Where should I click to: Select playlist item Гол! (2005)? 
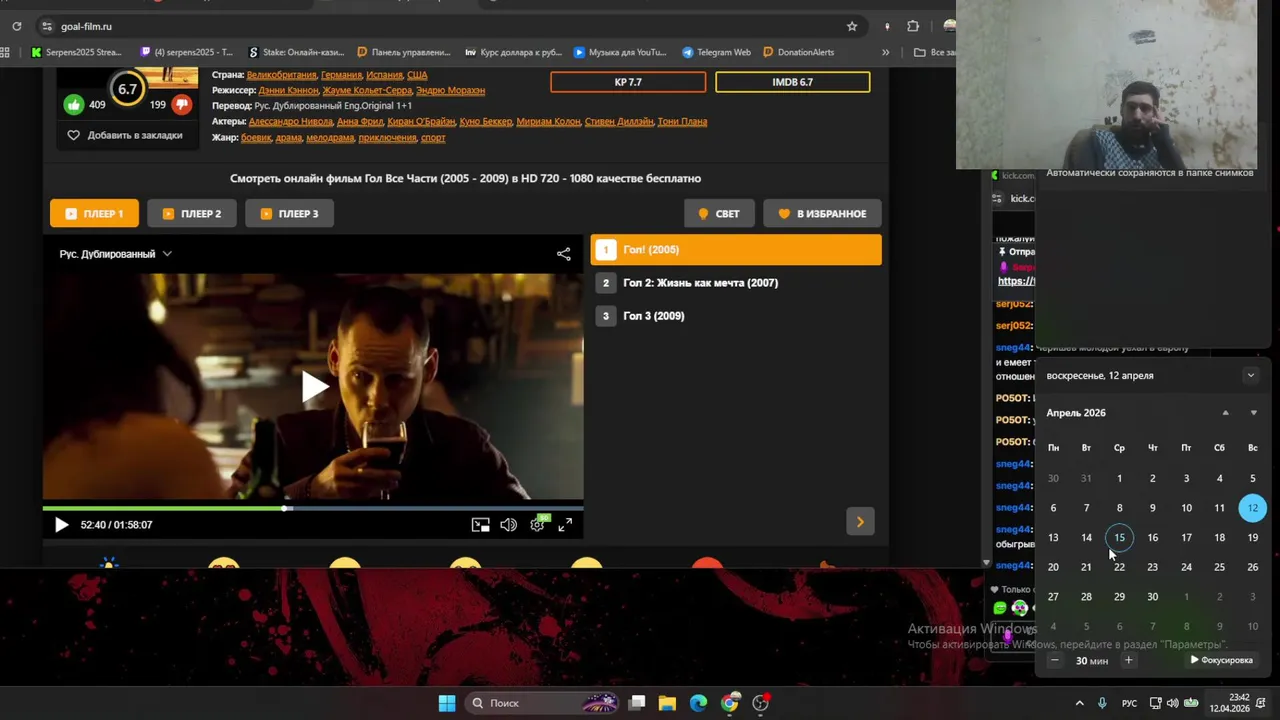point(736,250)
